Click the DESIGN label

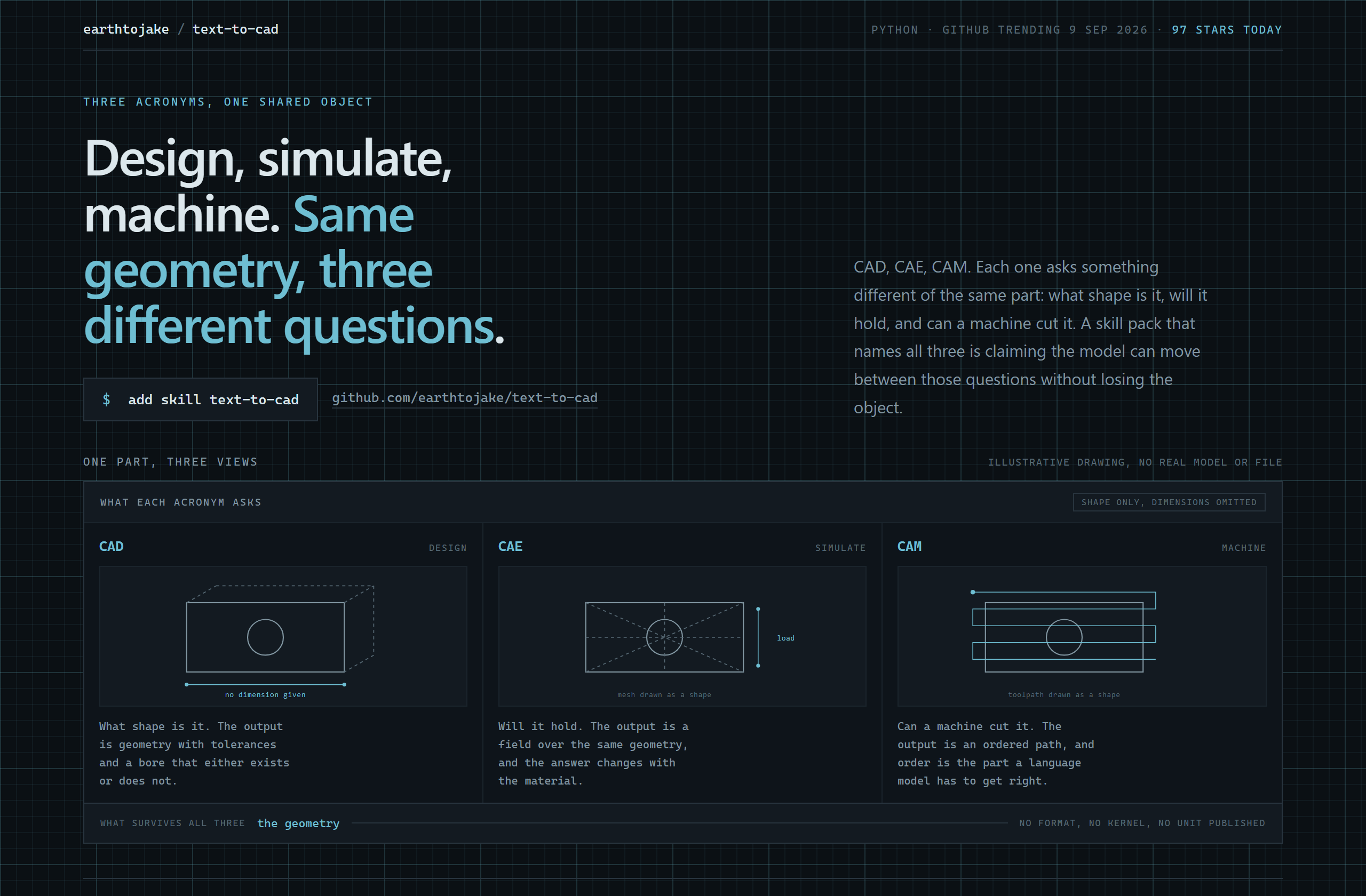pyautogui.click(x=448, y=548)
